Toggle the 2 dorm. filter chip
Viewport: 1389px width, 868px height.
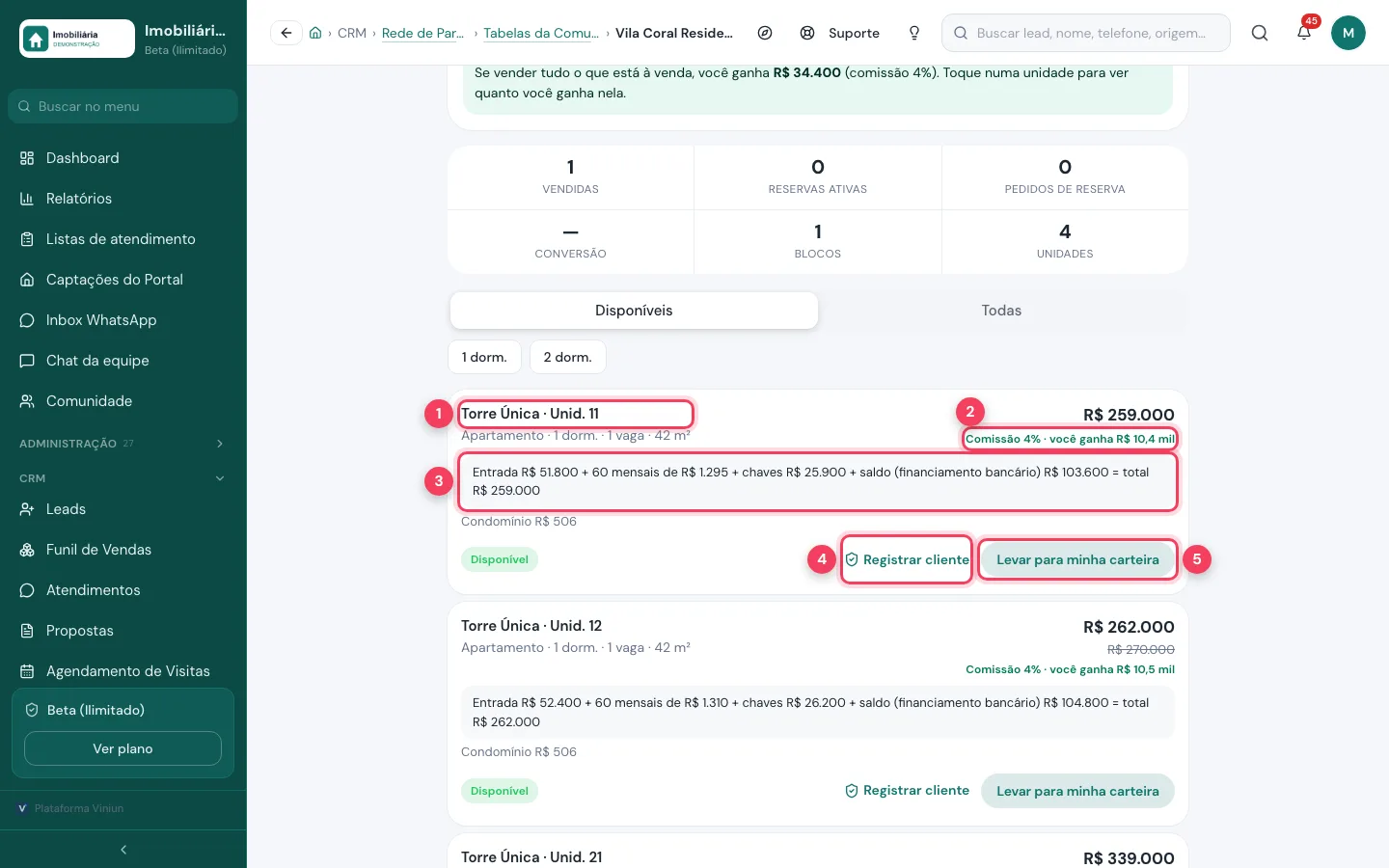[x=567, y=357]
